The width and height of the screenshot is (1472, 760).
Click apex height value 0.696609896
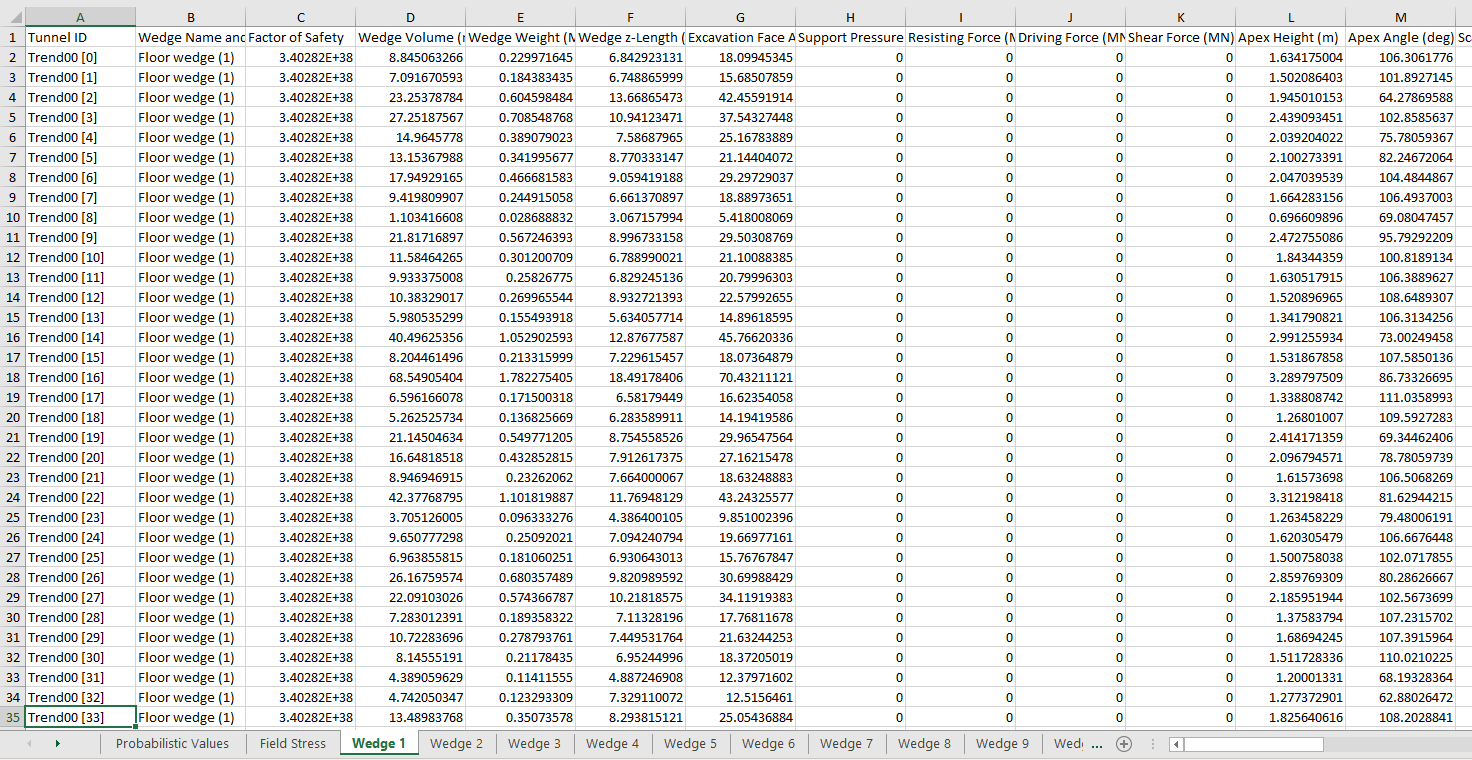pos(1290,217)
